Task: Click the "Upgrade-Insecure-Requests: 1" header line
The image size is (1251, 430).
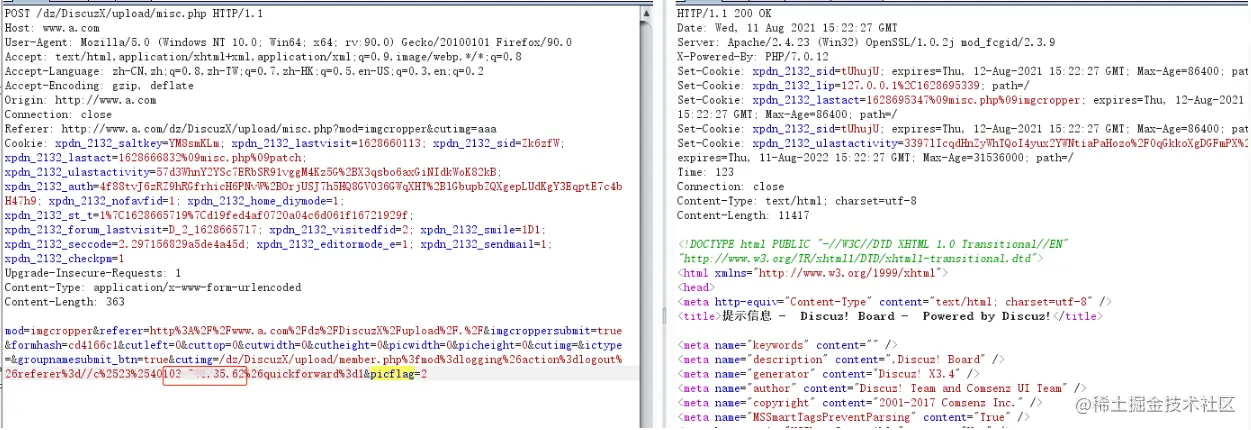Action: [x=93, y=273]
